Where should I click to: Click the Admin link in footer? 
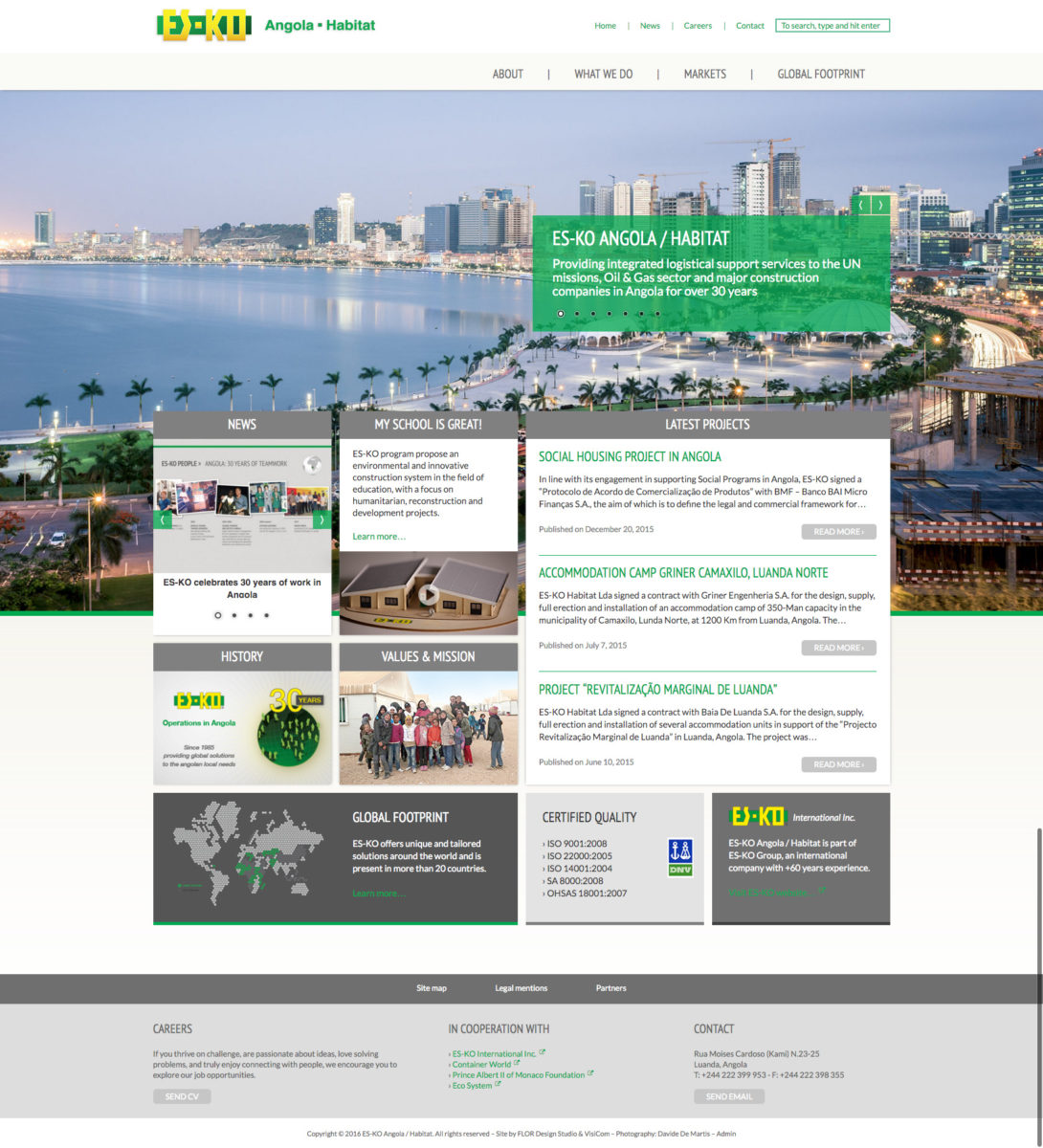tap(726, 1134)
